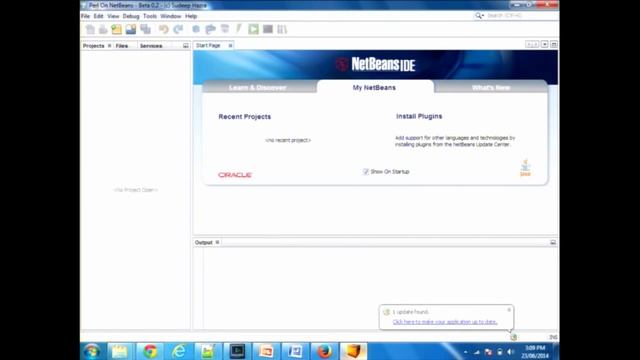Viewport: 640px width, 360px height.
Task: Maximize the editor window with the corner button
Action: (x=554, y=44)
